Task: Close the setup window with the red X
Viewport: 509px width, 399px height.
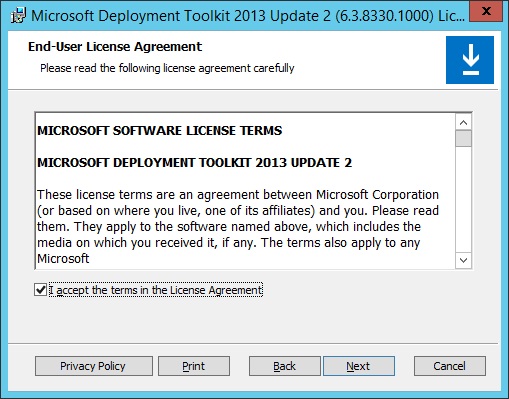Action: (486, 11)
